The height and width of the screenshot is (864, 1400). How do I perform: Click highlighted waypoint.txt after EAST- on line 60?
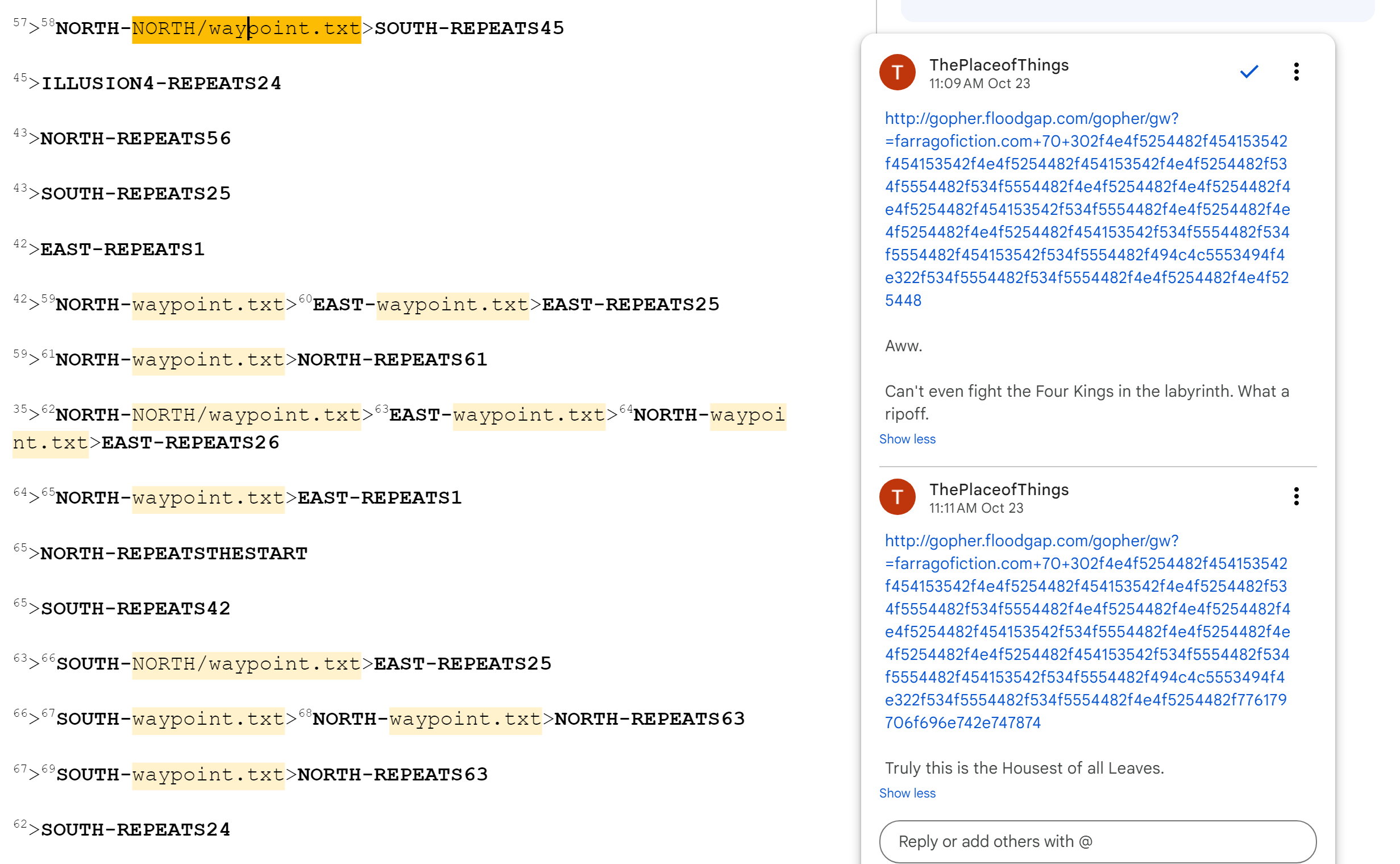(x=452, y=305)
